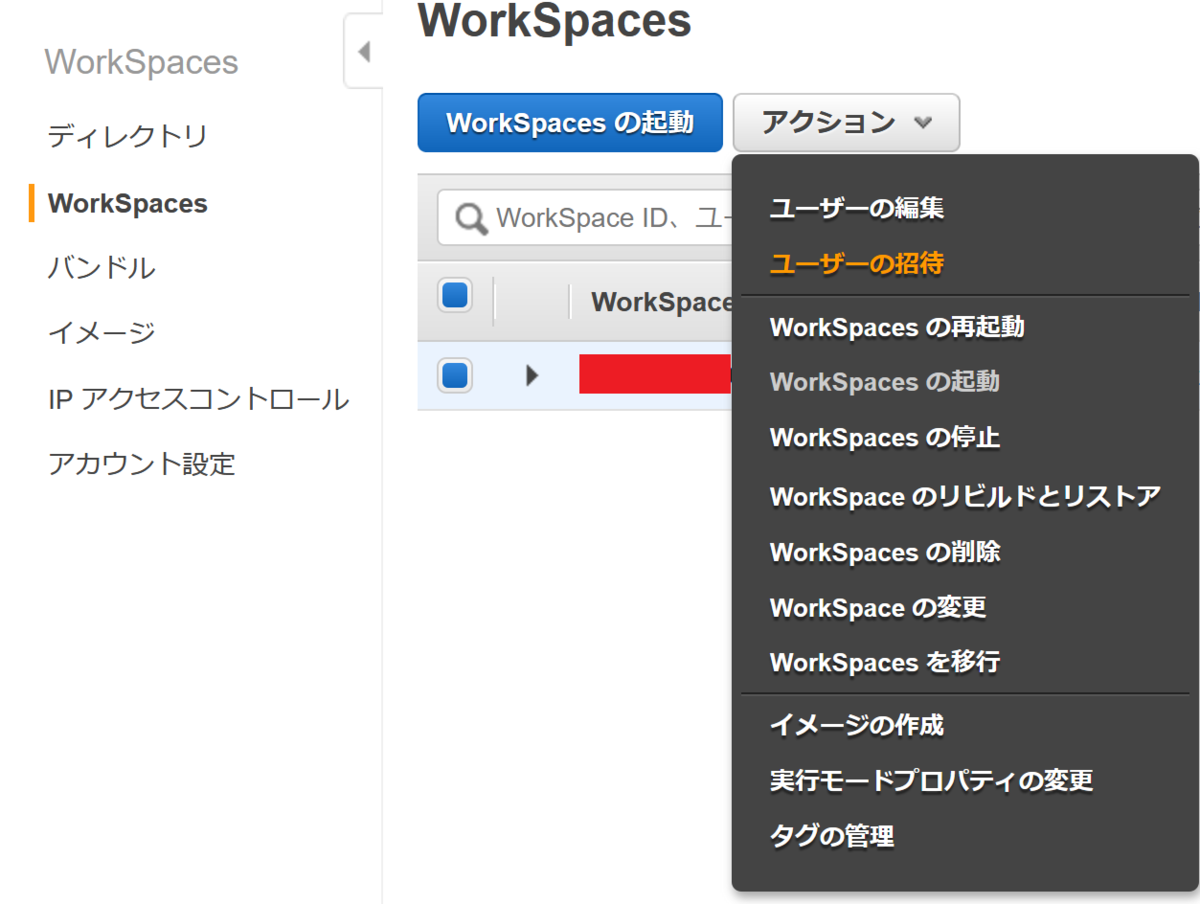Go to IP アクセスコントロール settings
This screenshot has width=1200, height=904.
coord(197,398)
